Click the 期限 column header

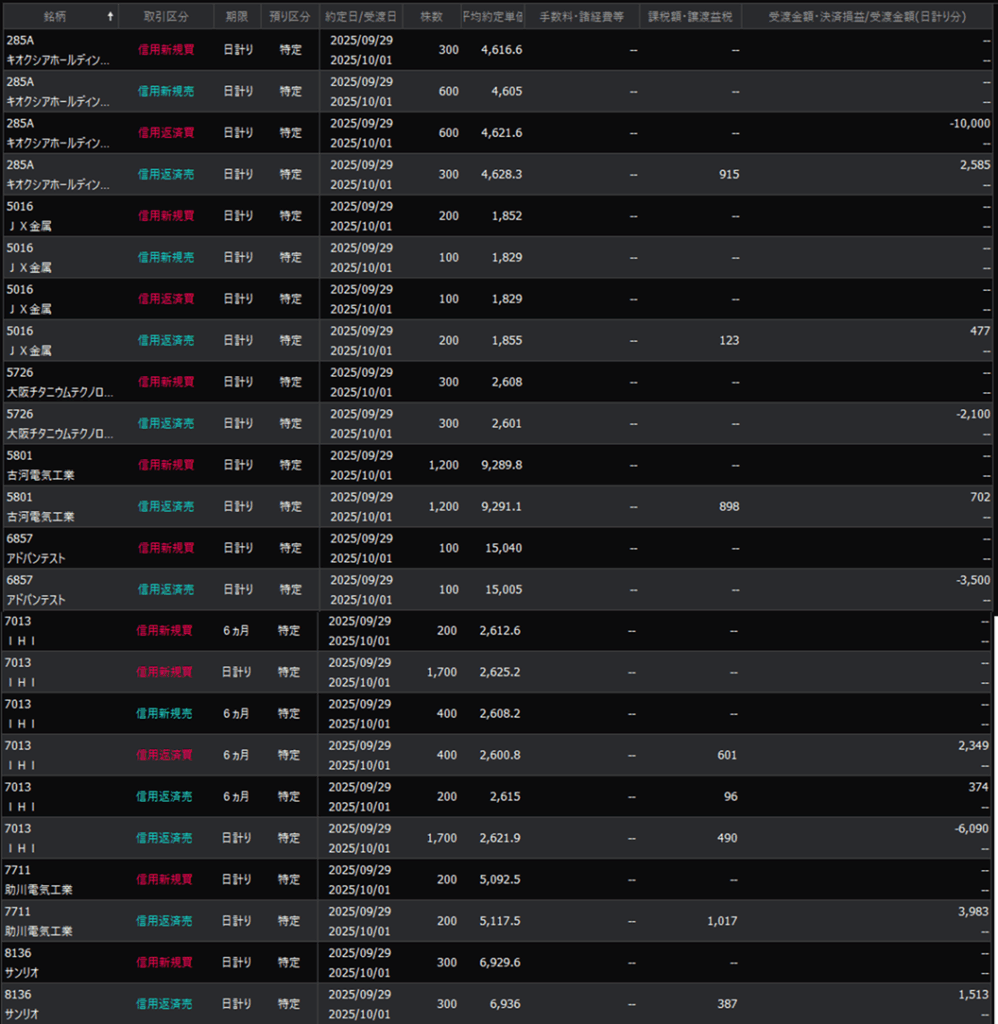point(237,17)
